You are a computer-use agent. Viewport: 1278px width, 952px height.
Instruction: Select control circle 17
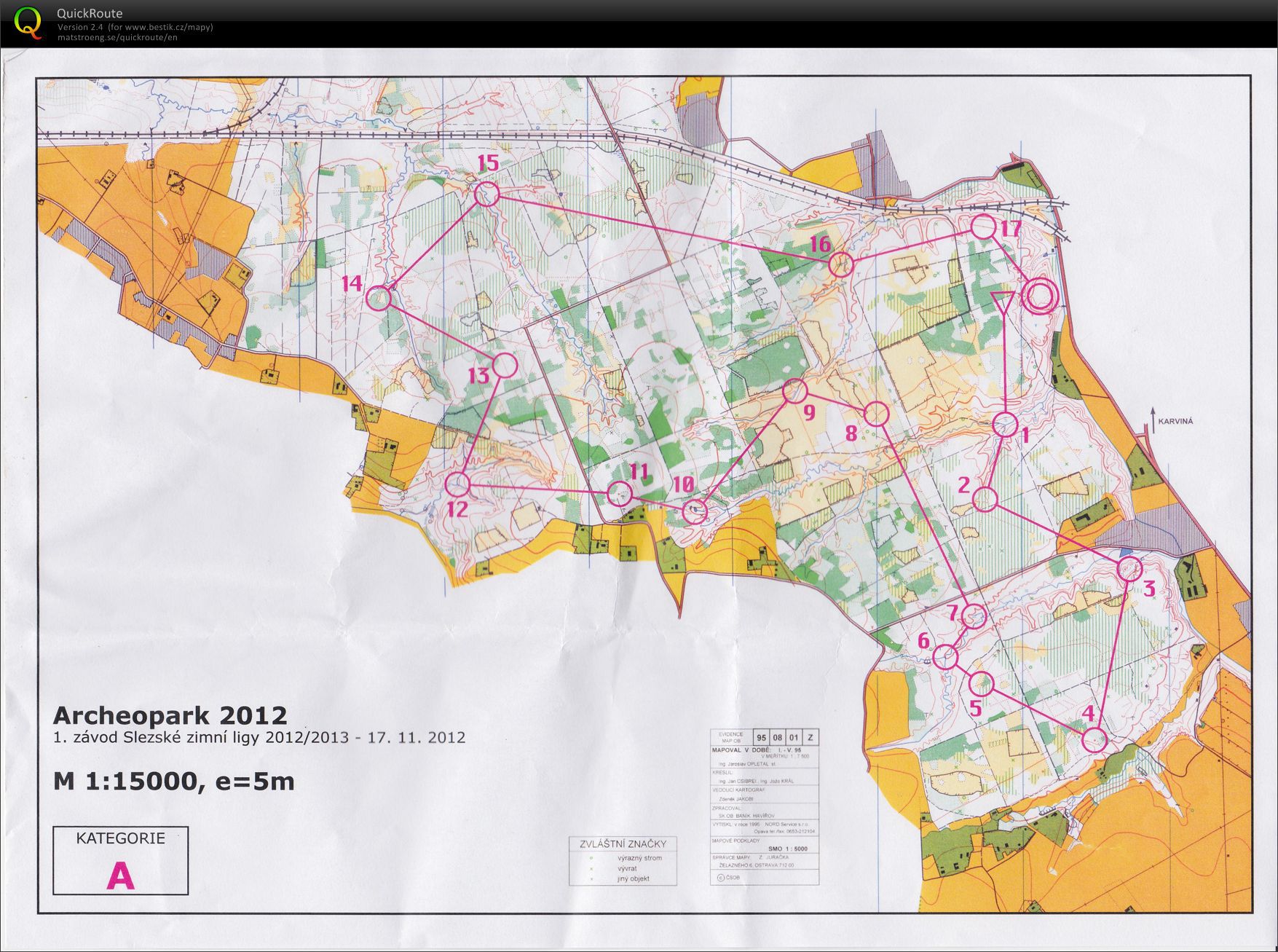(983, 227)
